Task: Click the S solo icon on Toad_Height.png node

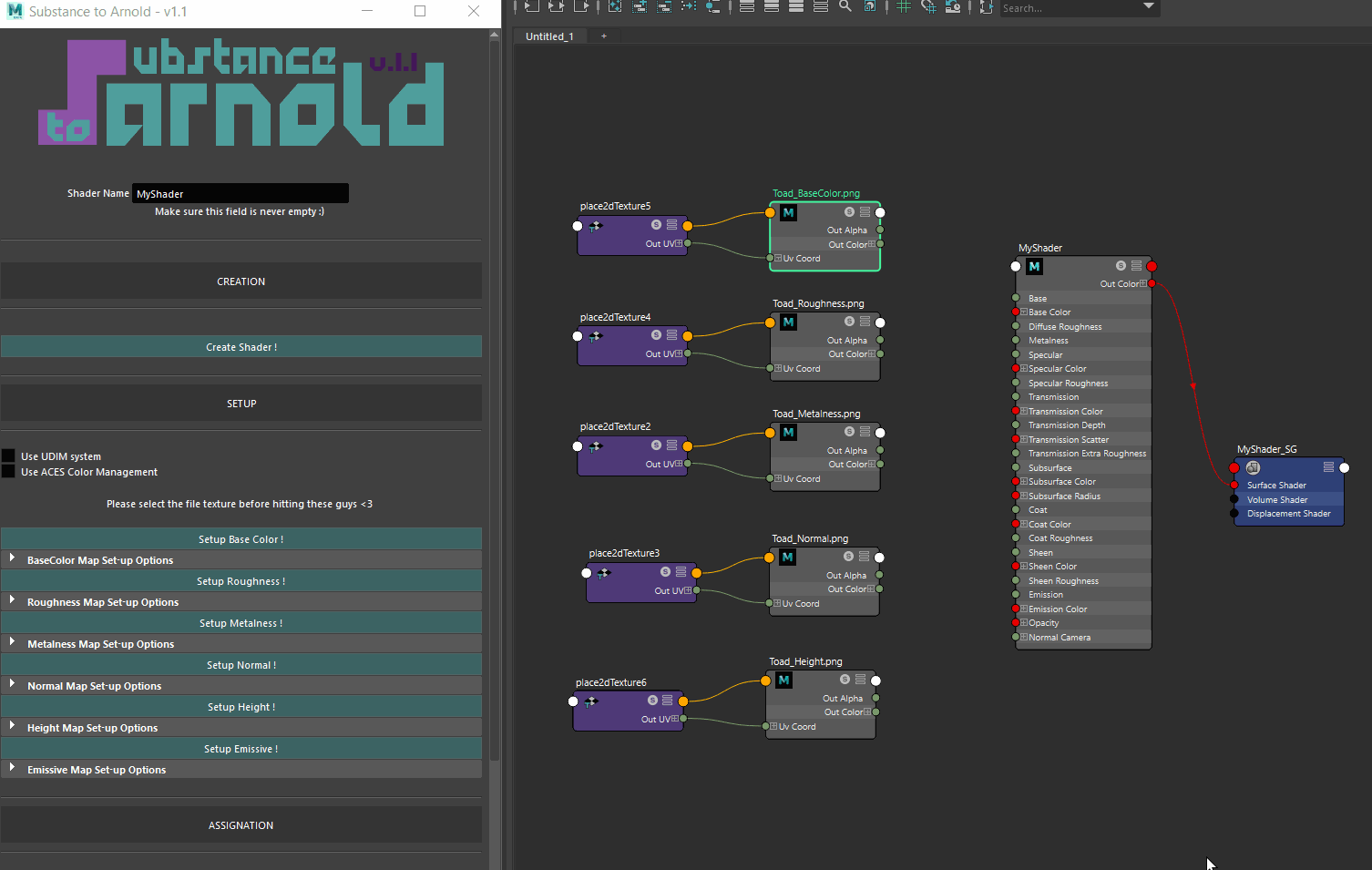Action: coord(845,680)
